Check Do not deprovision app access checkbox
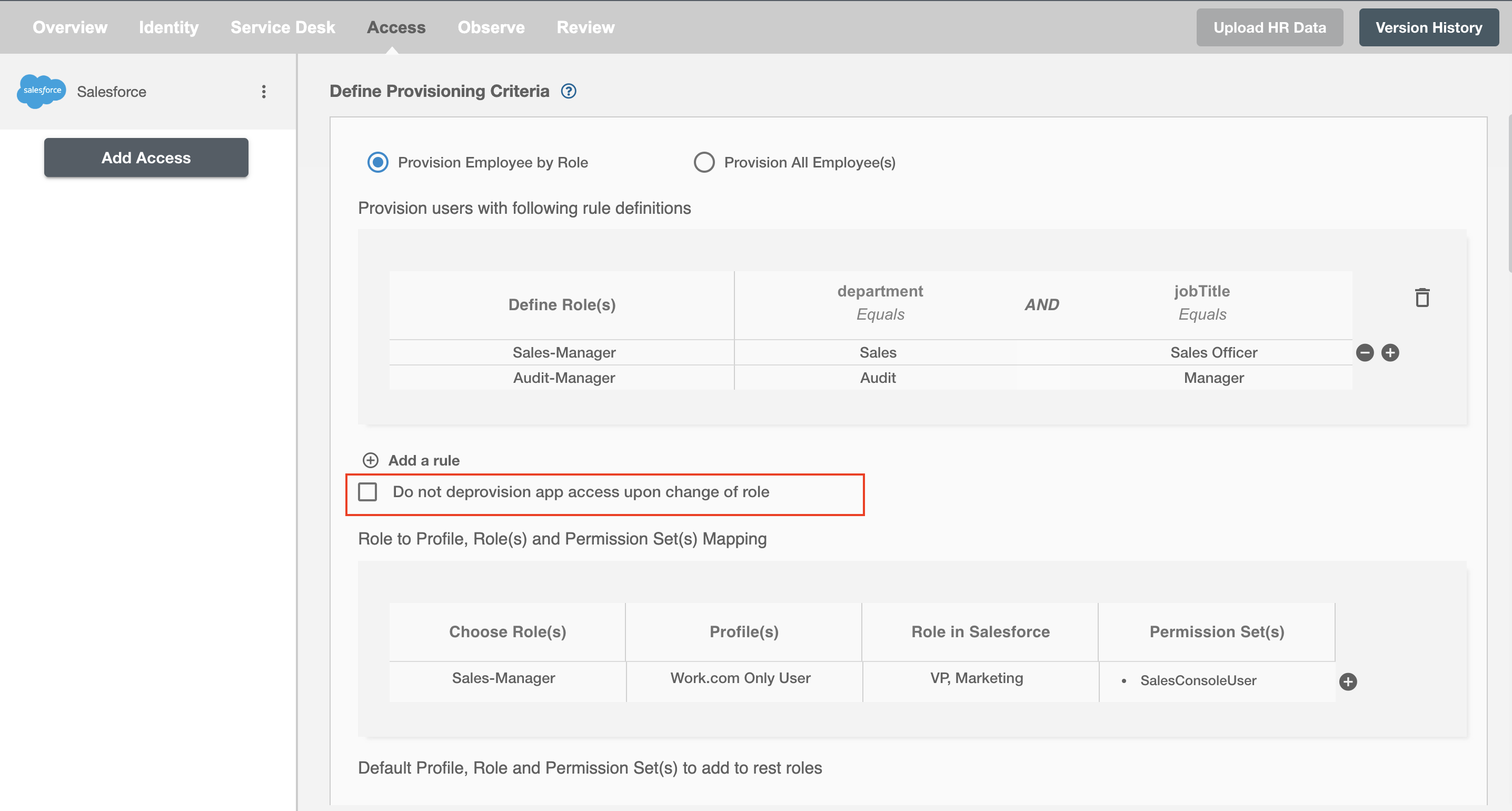This screenshot has height=811, width=1512. (x=367, y=492)
